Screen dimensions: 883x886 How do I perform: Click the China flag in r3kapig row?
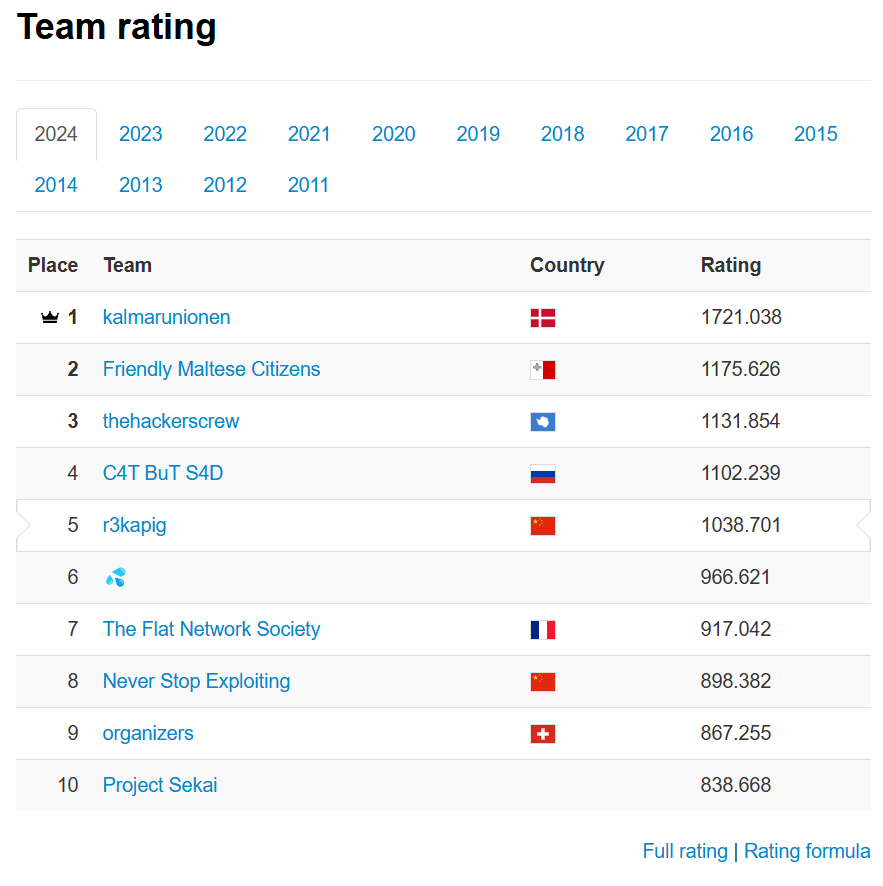pyautogui.click(x=542, y=526)
